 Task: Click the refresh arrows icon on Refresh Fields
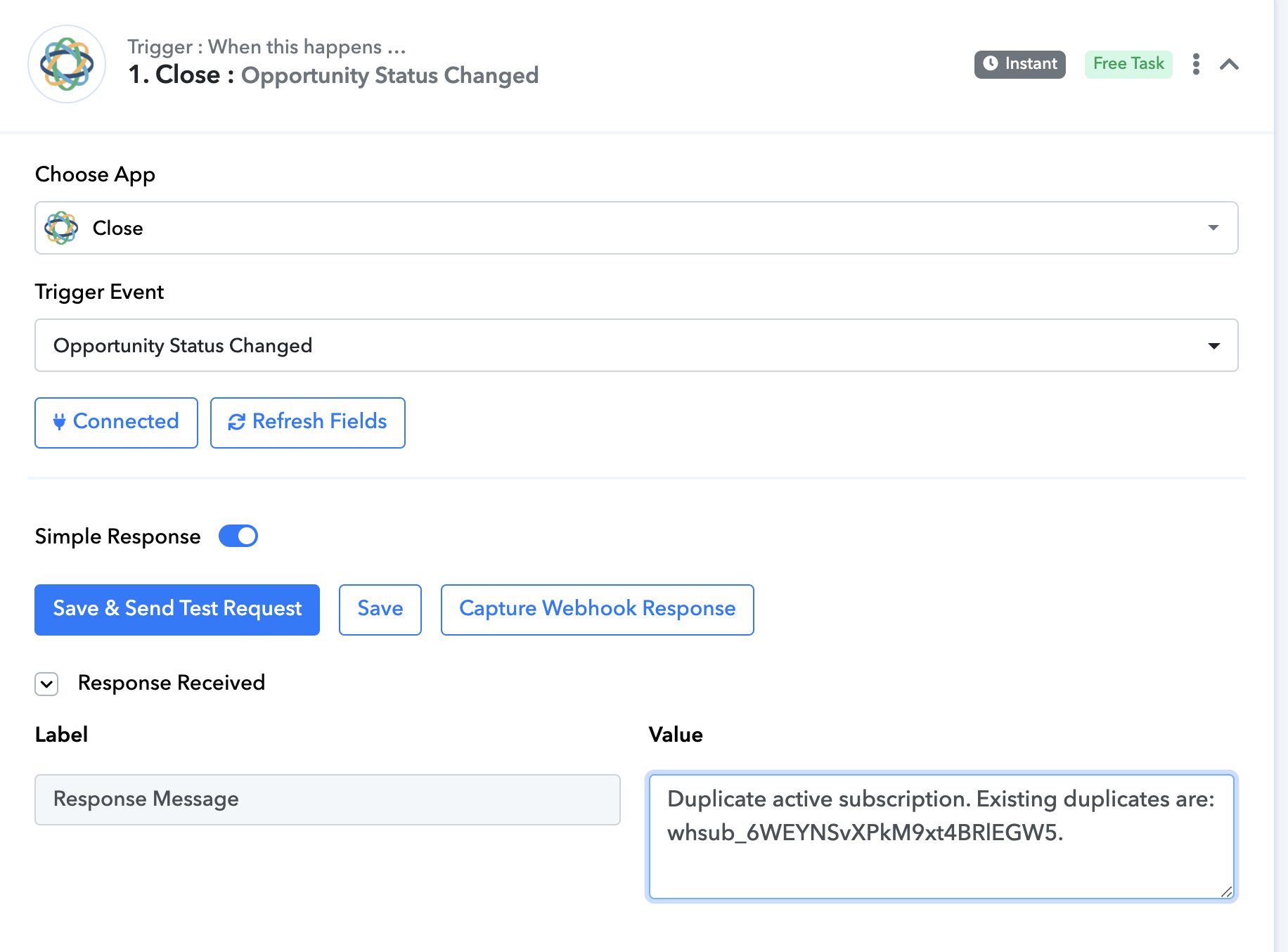(x=236, y=422)
